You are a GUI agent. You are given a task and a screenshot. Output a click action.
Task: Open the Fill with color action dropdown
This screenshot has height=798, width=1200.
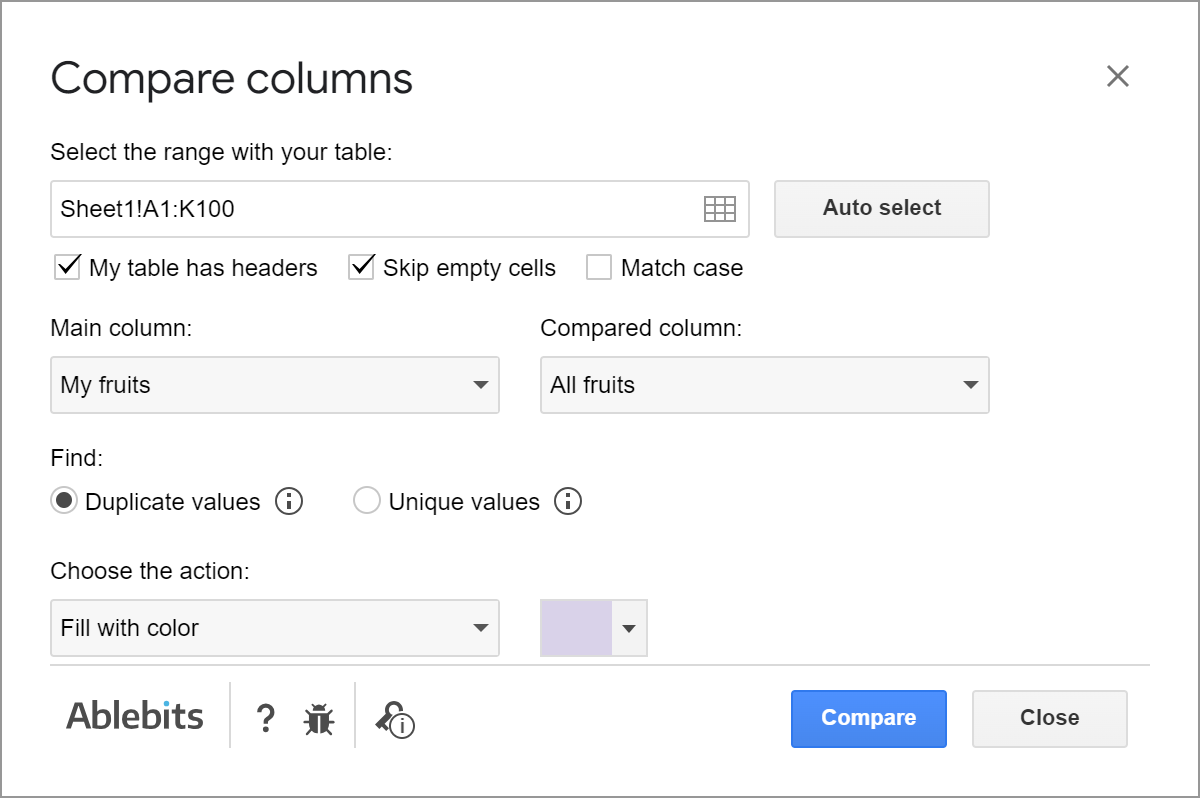pyautogui.click(x=275, y=628)
